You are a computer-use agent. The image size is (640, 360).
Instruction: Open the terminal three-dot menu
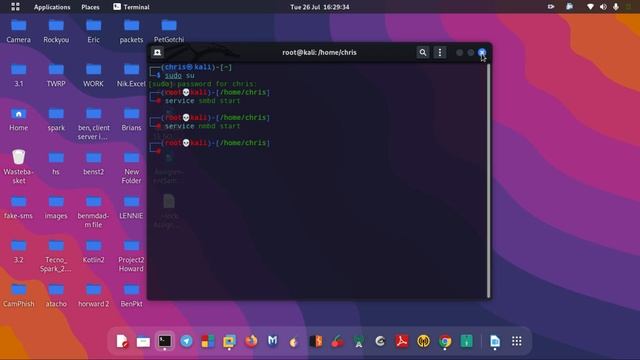tap(440, 52)
